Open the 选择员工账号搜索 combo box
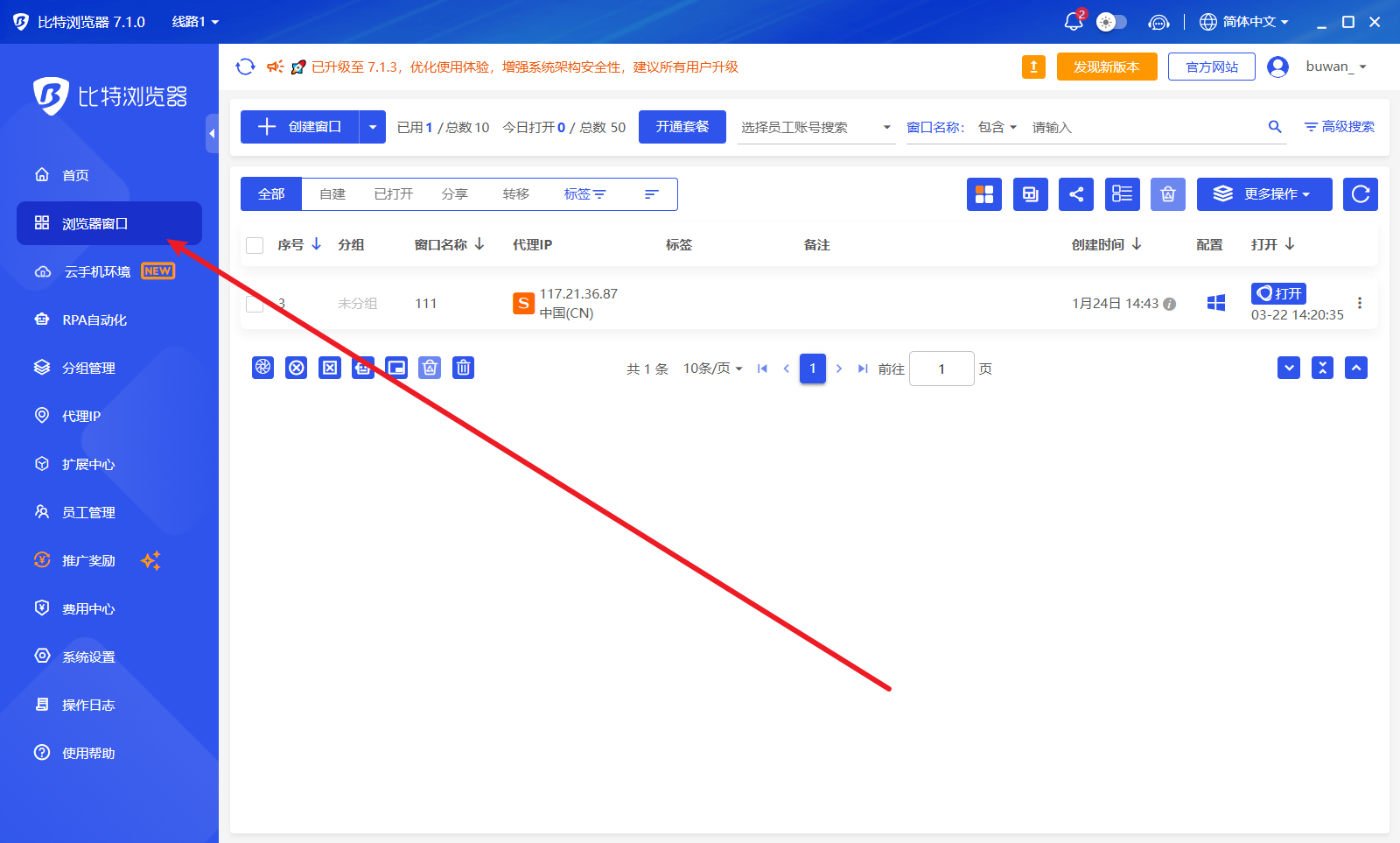This screenshot has width=1400, height=843. pyautogui.click(x=816, y=127)
